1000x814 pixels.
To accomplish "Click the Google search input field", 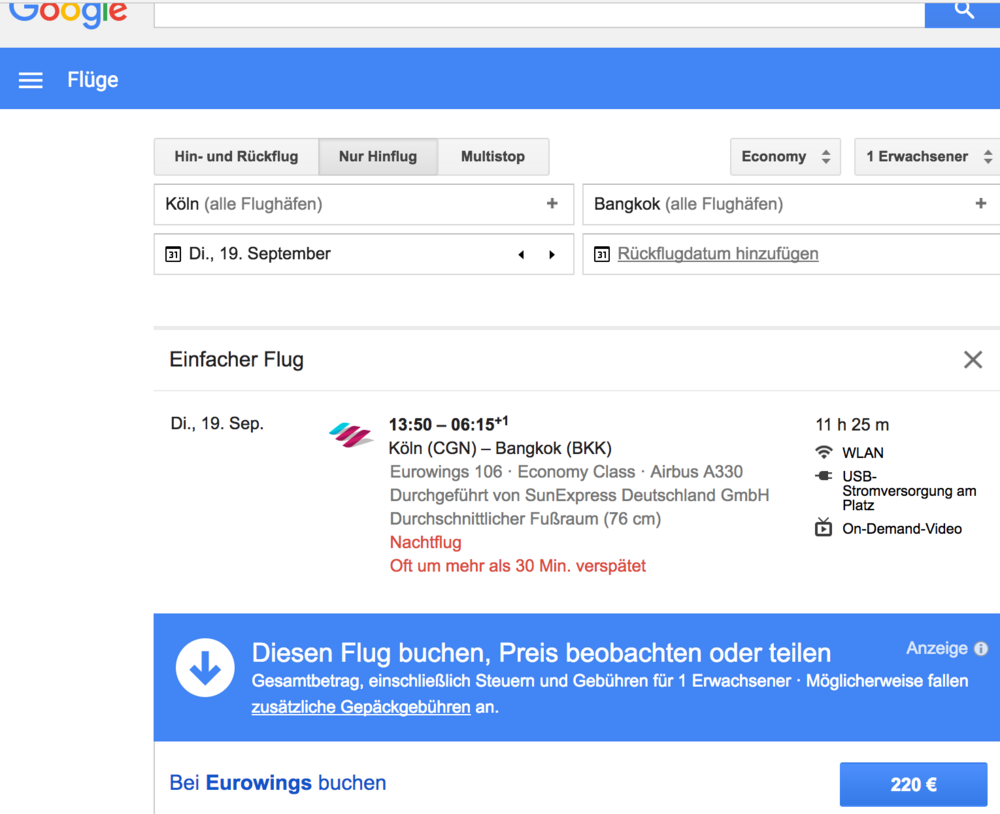I will [x=538, y=12].
